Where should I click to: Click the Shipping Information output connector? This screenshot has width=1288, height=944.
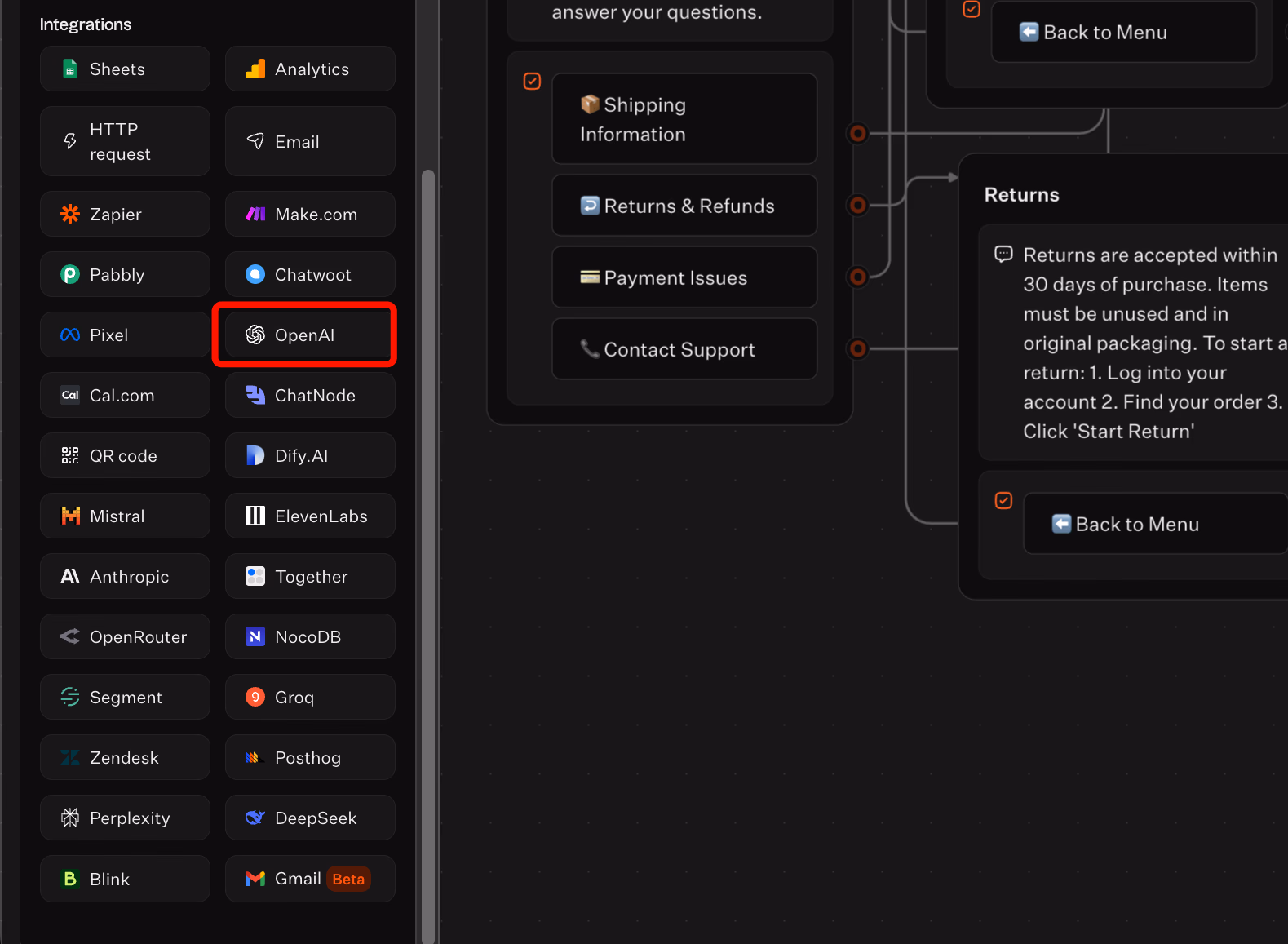tap(857, 133)
